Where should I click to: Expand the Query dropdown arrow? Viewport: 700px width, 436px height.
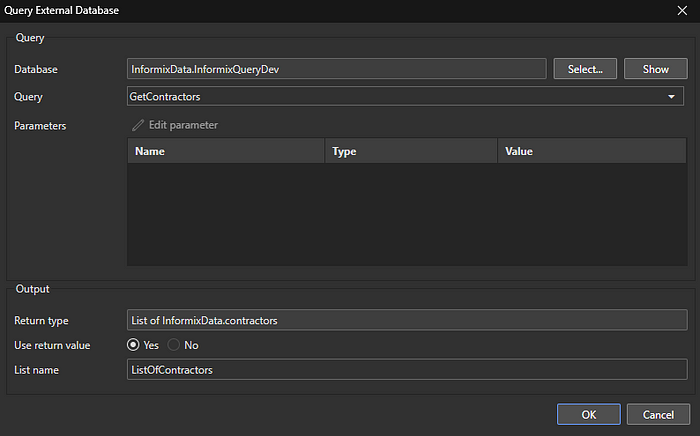(x=671, y=97)
